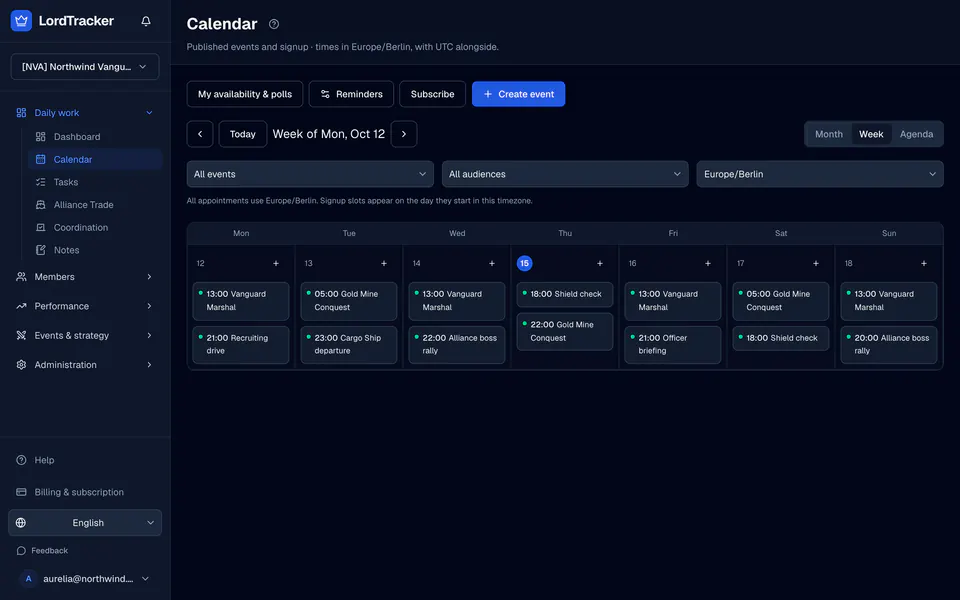
Task: Click the Subscribe button
Action: (432, 94)
